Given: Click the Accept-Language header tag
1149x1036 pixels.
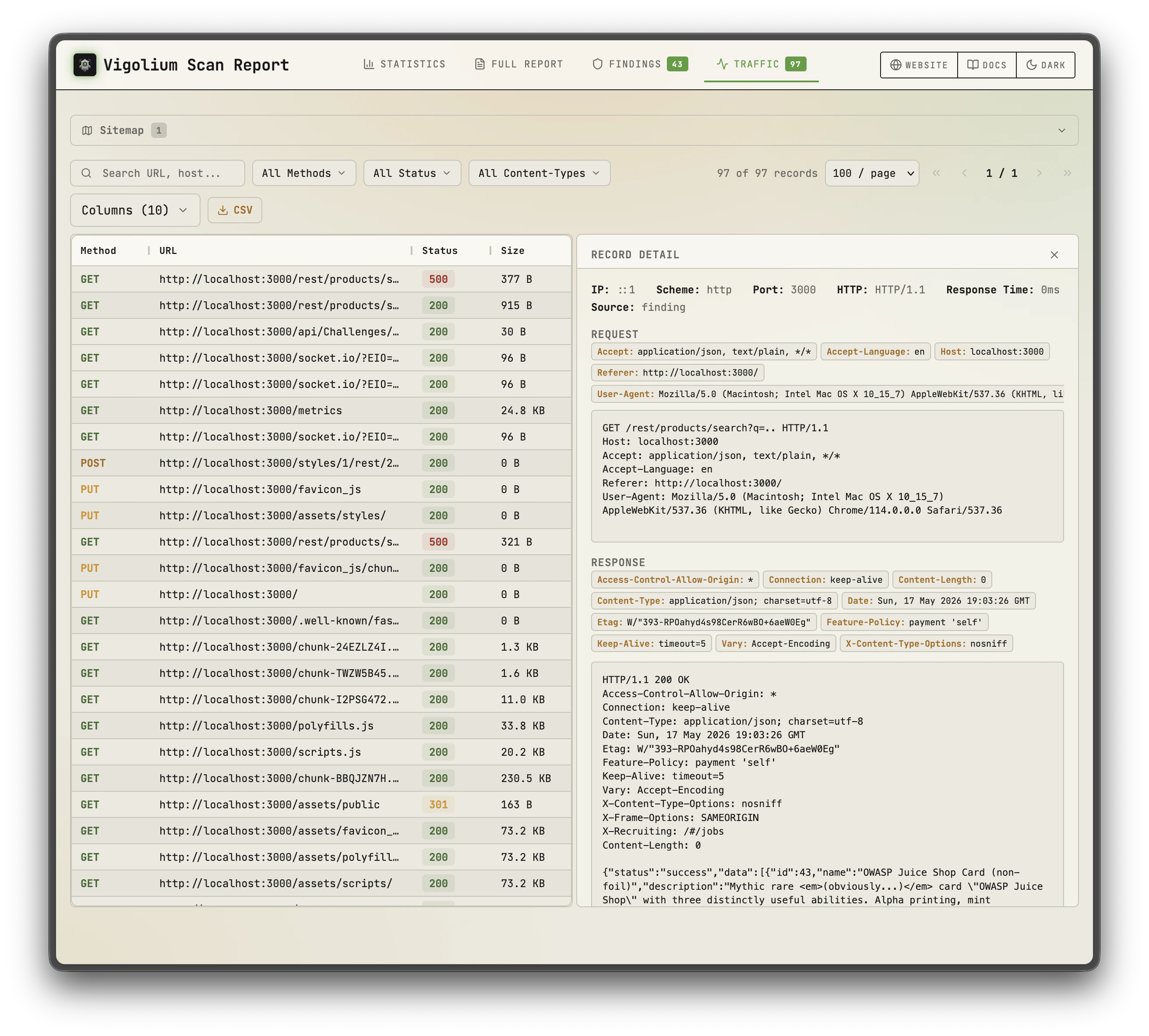Looking at the screenshot, I should coord(875,351).
